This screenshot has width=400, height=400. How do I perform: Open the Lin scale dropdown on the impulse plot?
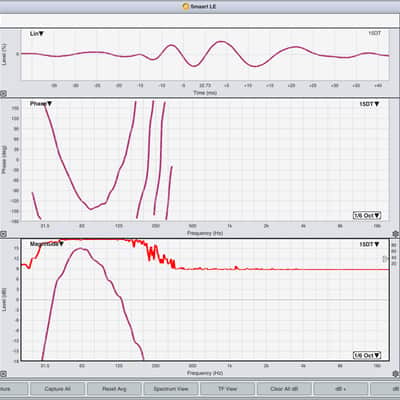[37, 34]
